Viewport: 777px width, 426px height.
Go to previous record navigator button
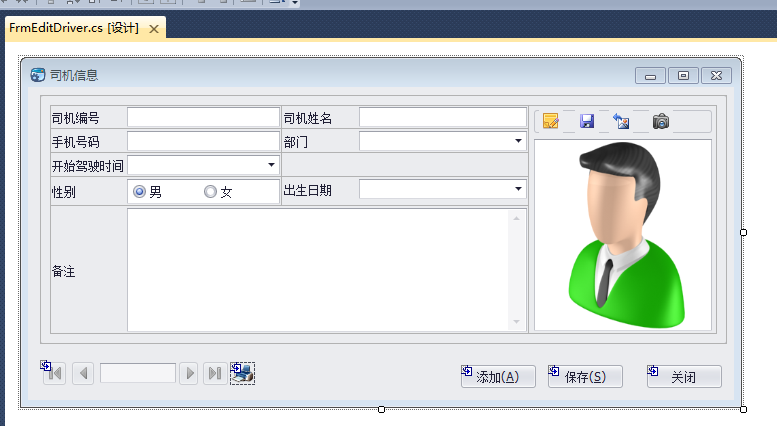(83, 373)
